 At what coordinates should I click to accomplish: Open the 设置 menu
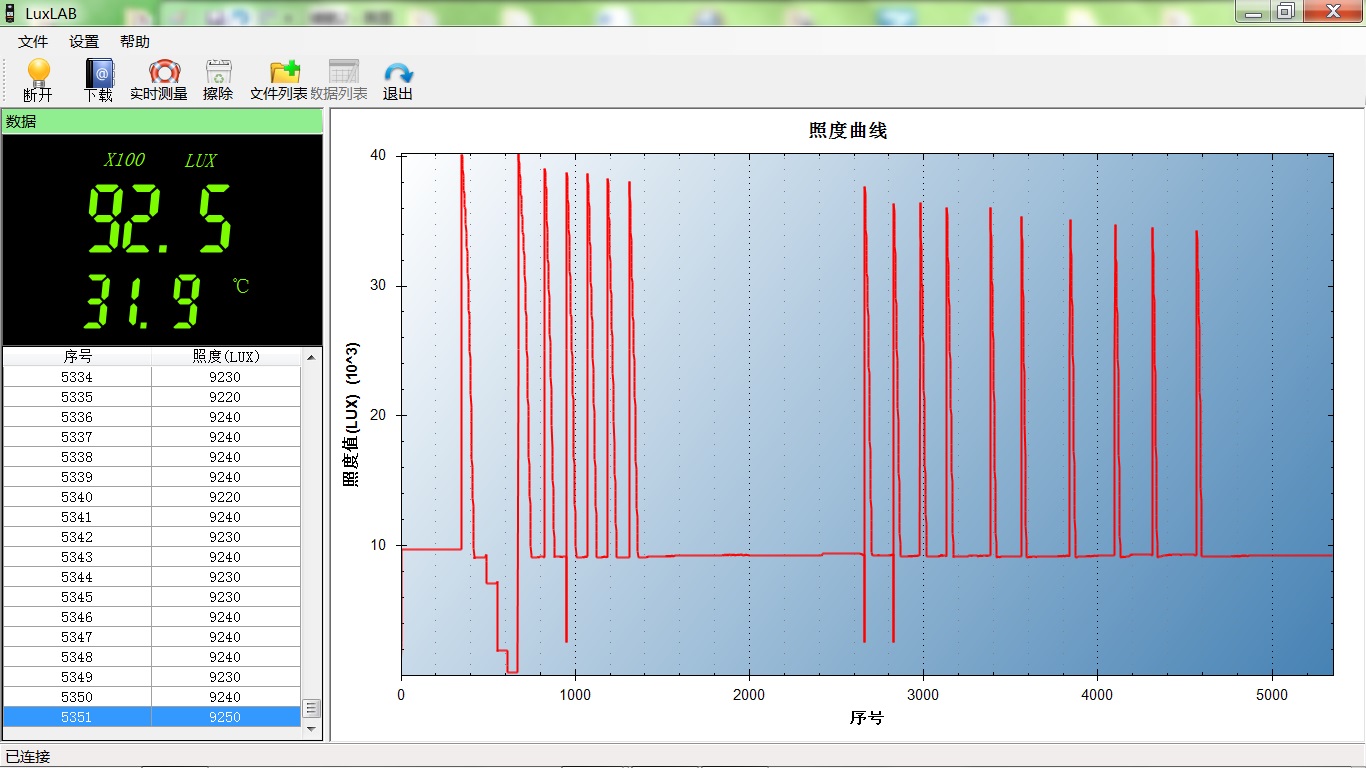pyautogui.click(x=84, y=42)
